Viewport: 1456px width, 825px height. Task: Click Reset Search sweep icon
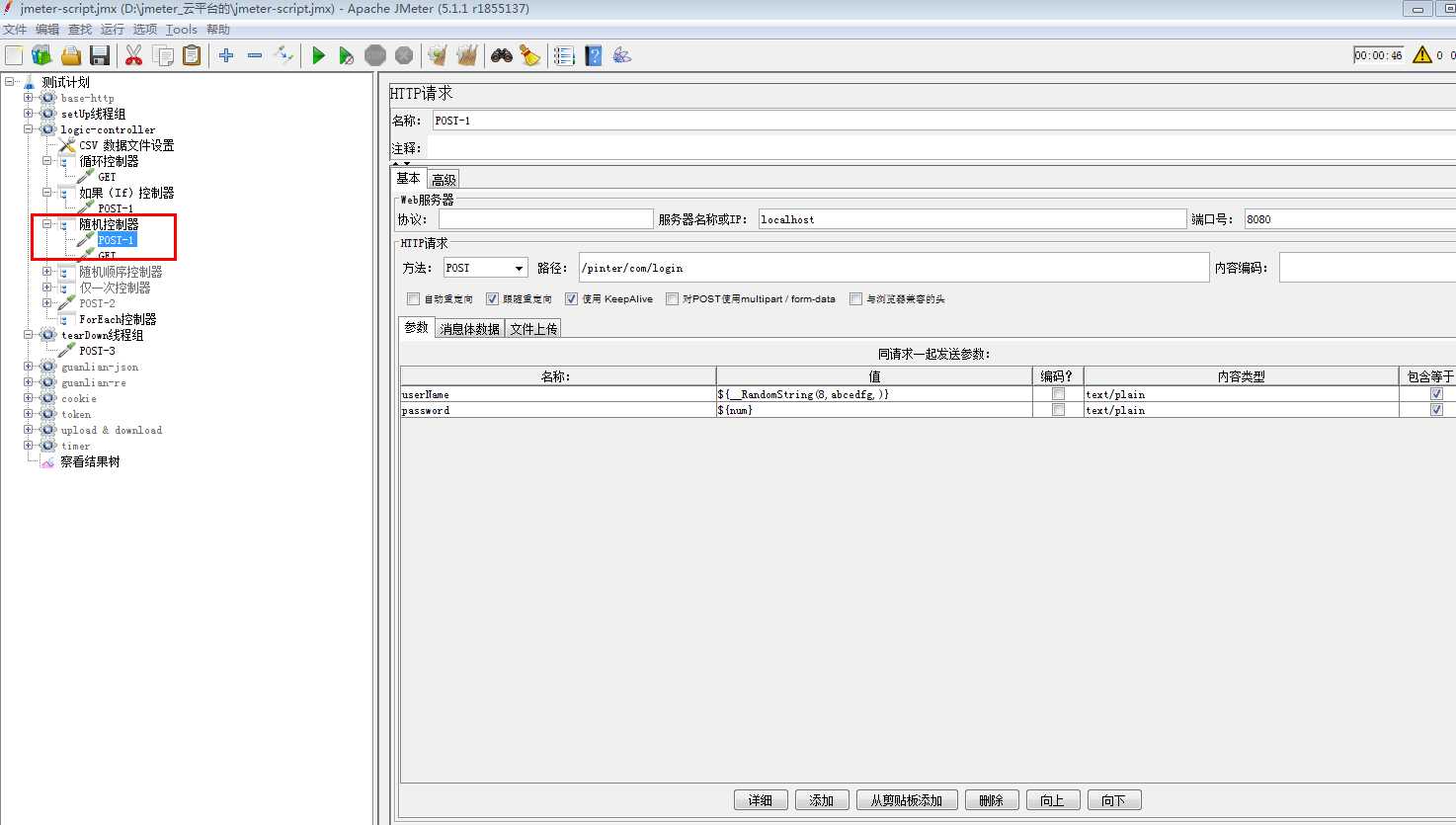coord(530,55)
